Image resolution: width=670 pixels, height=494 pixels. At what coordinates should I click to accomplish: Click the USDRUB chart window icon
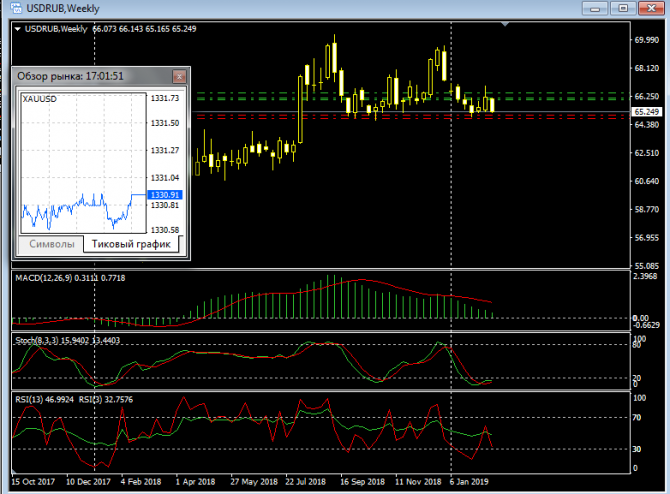16,8
